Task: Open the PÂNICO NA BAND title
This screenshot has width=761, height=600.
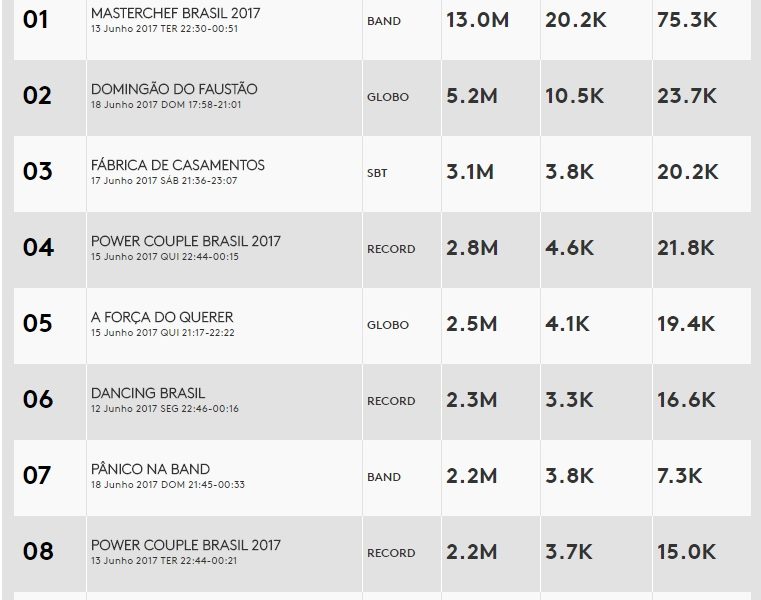Action: (150, 469)
